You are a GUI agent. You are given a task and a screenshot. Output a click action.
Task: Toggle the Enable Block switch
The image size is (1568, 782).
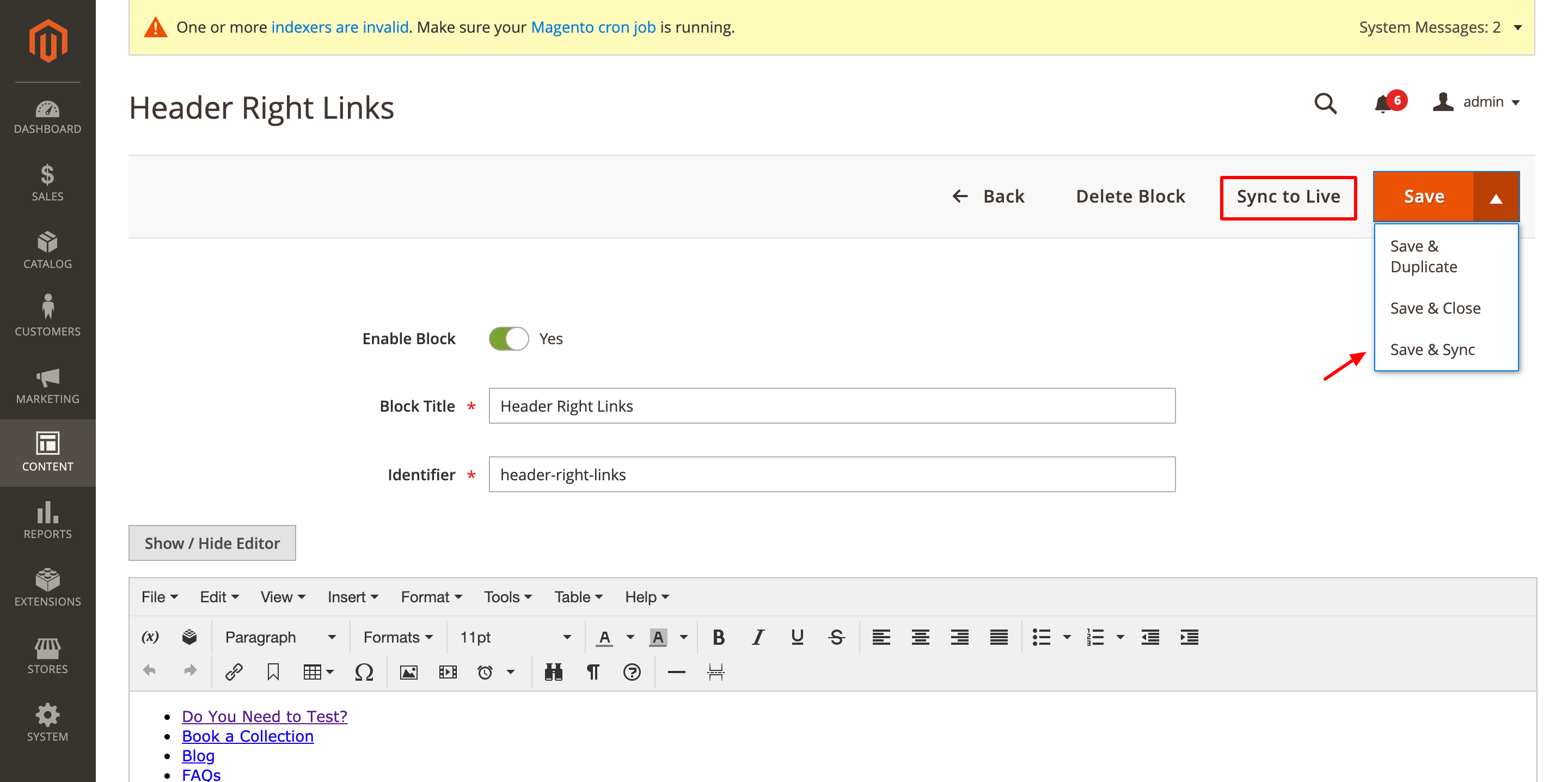[509, 339]
